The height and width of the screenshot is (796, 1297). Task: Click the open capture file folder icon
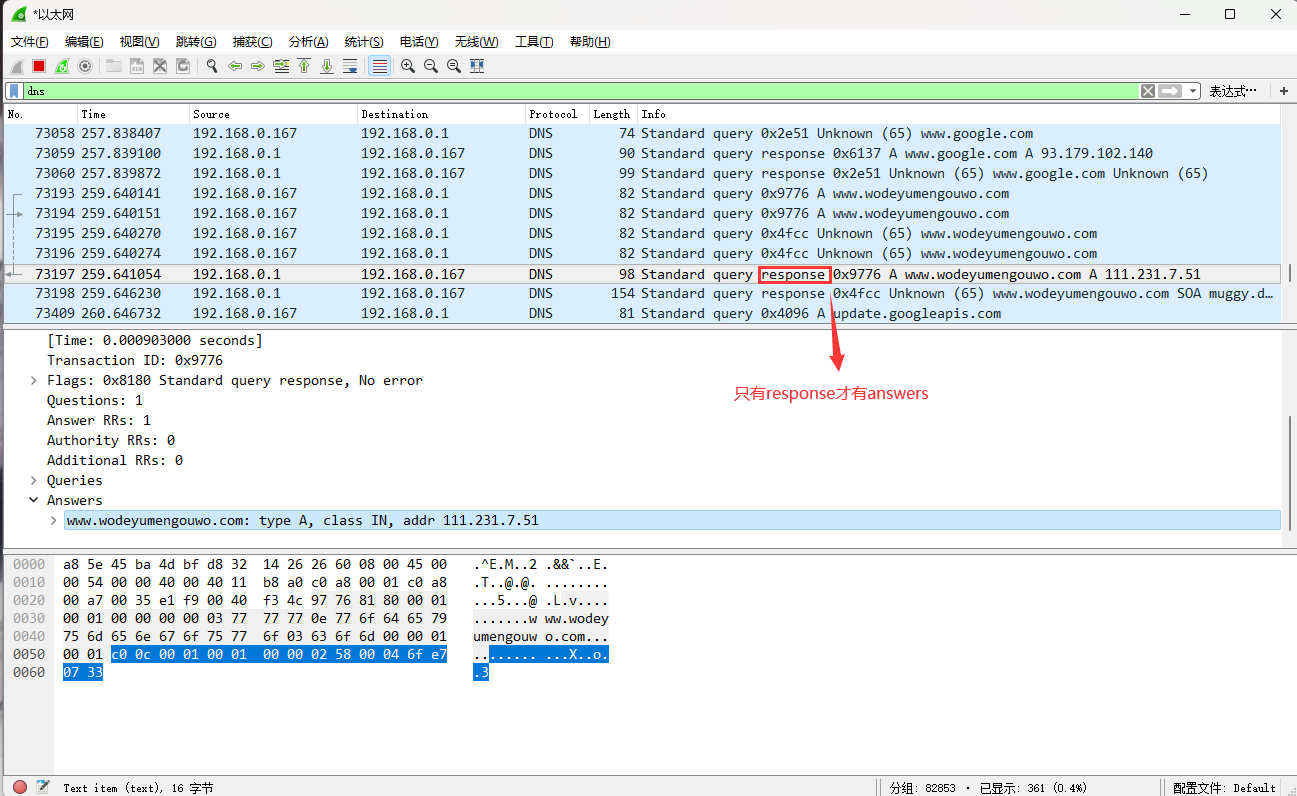pos(114,66)
